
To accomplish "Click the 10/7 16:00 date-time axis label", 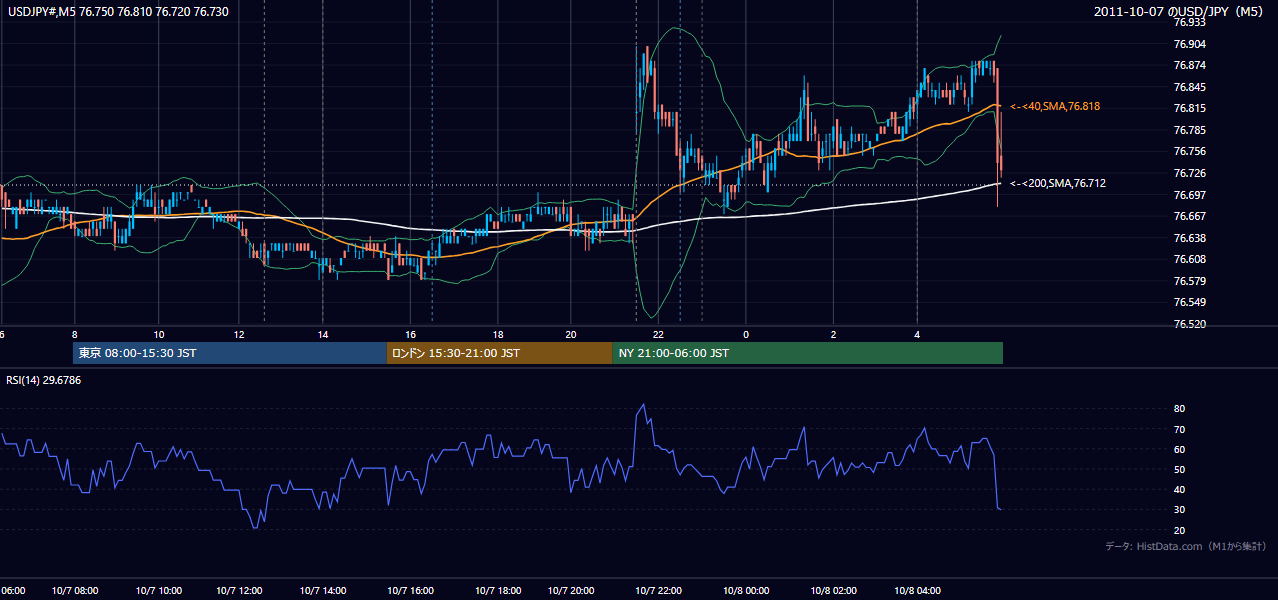I will (409, 591).
